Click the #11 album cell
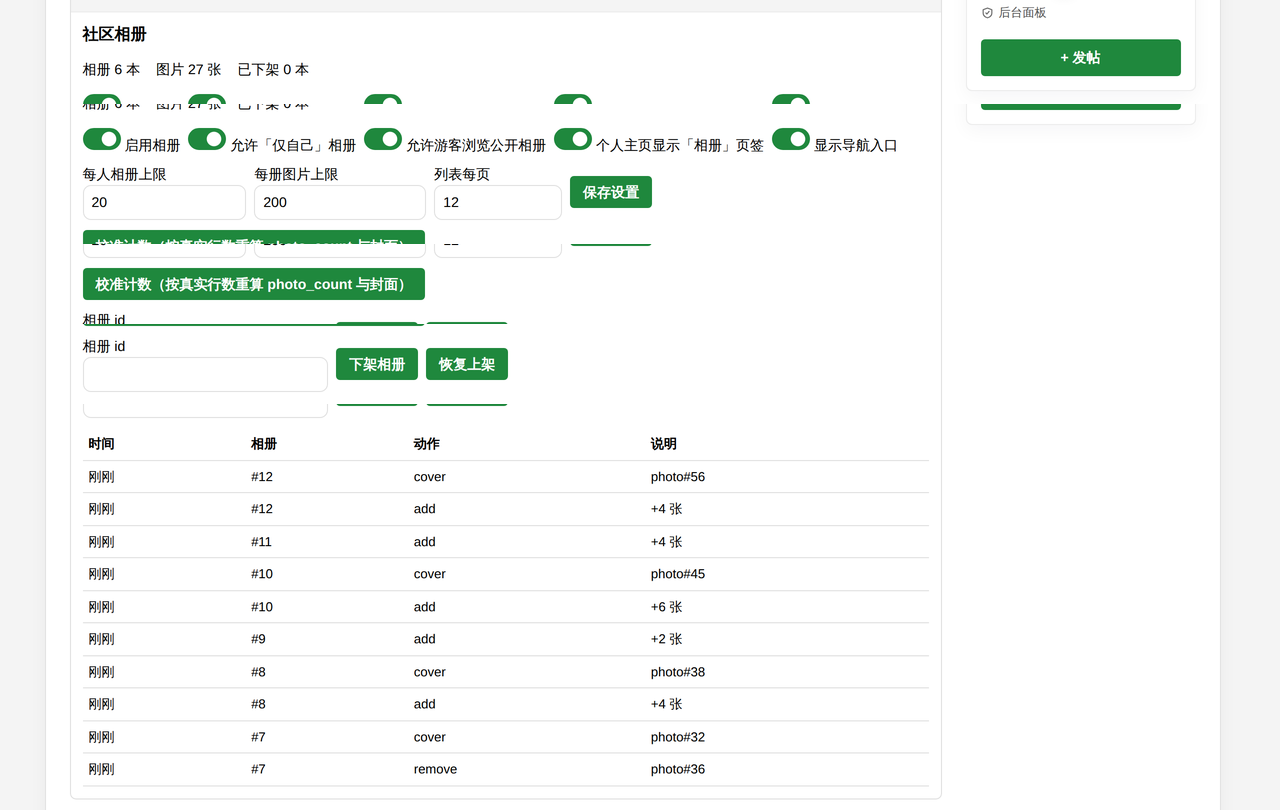The height and width of the screenshot is (810, 1280). coord(262,542)
